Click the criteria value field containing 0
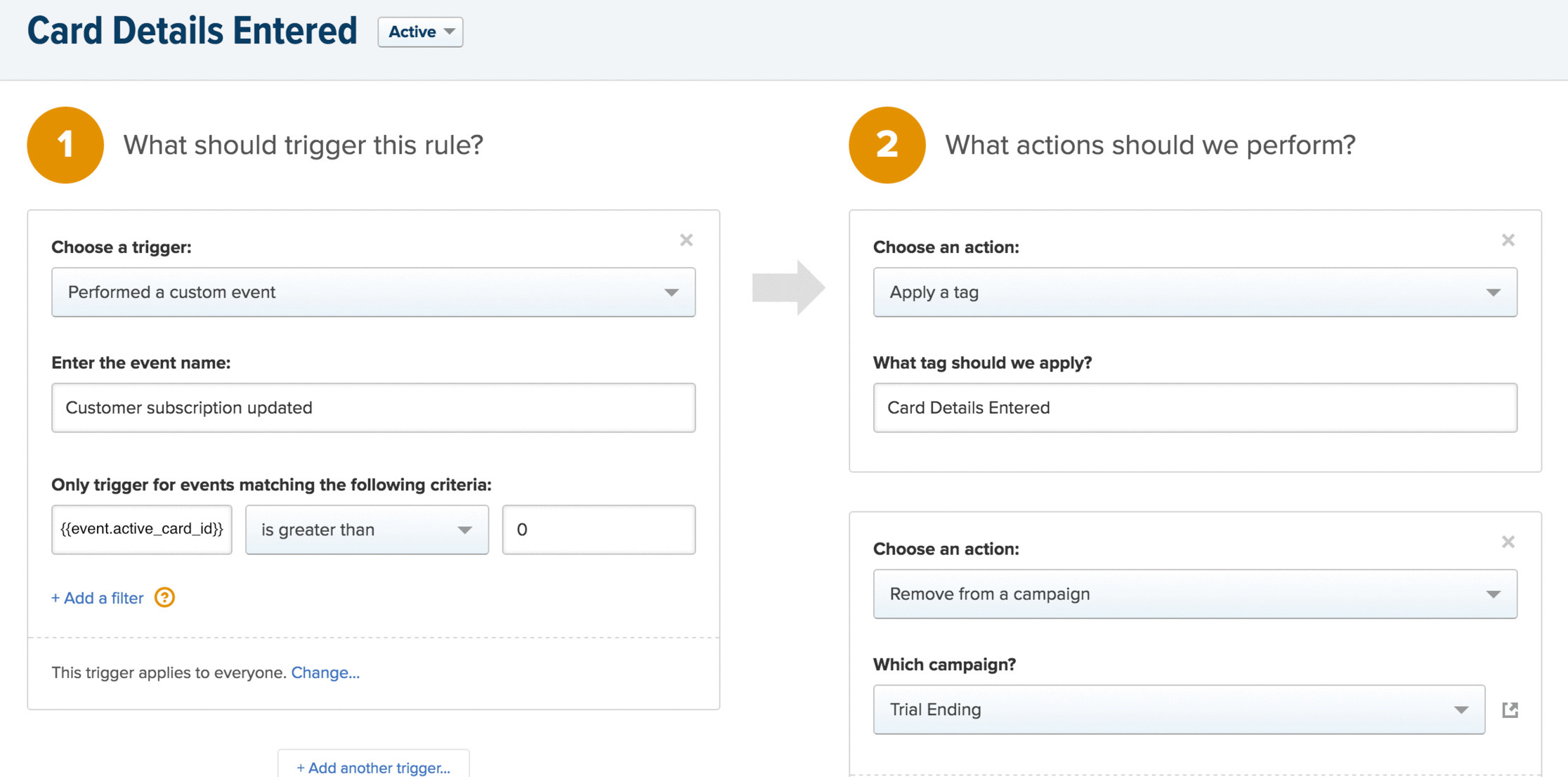Image resolution: width=1568 pixels, height=777 pixels. pos(599,530)
